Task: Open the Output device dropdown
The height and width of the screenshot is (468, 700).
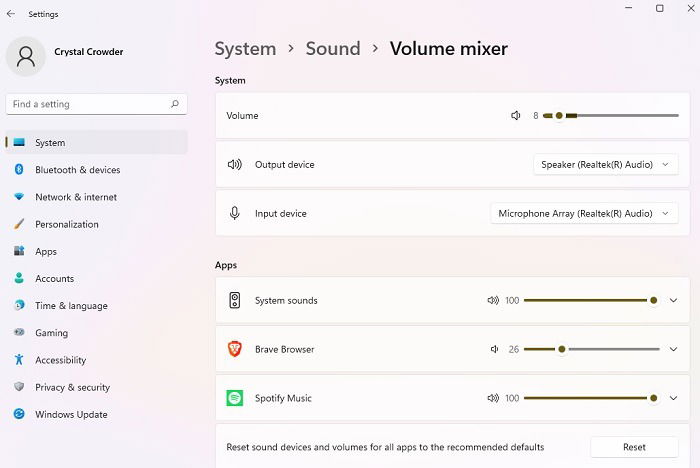Action: coord(606,164)
